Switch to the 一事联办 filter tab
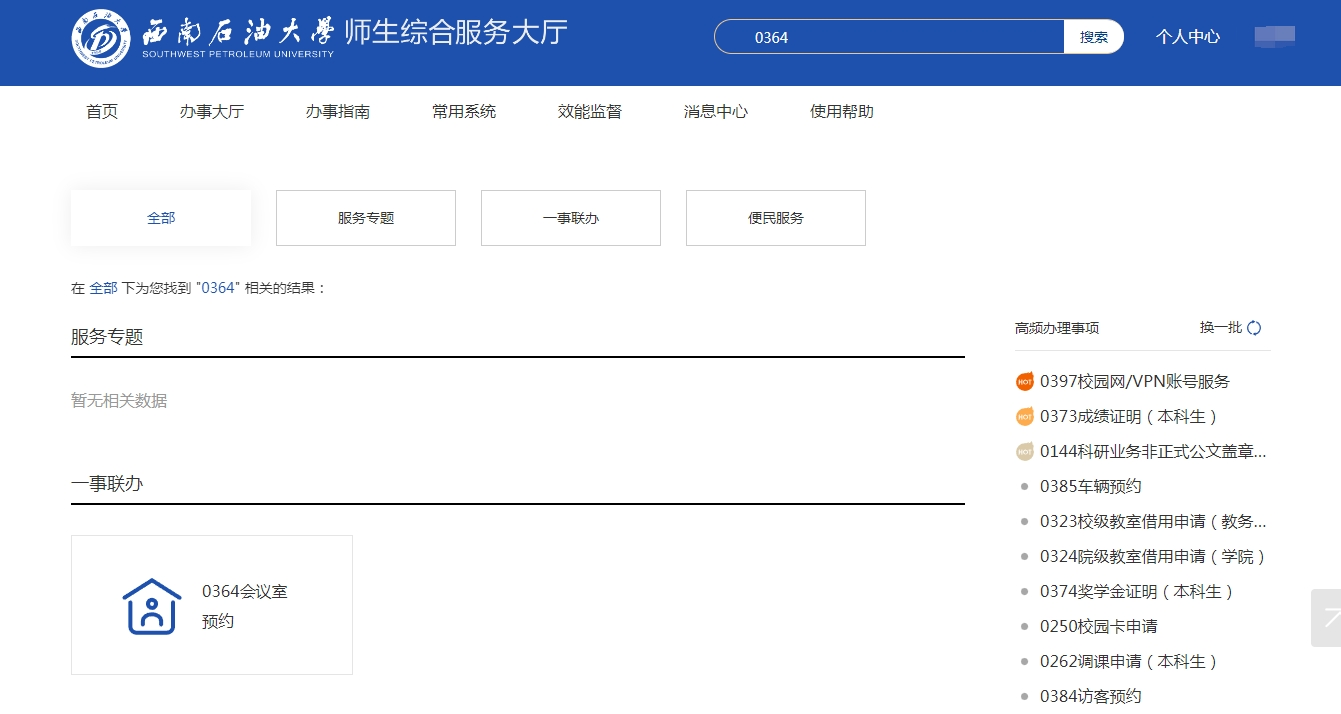Screen dimensions: 1341x714 point(571,218)
